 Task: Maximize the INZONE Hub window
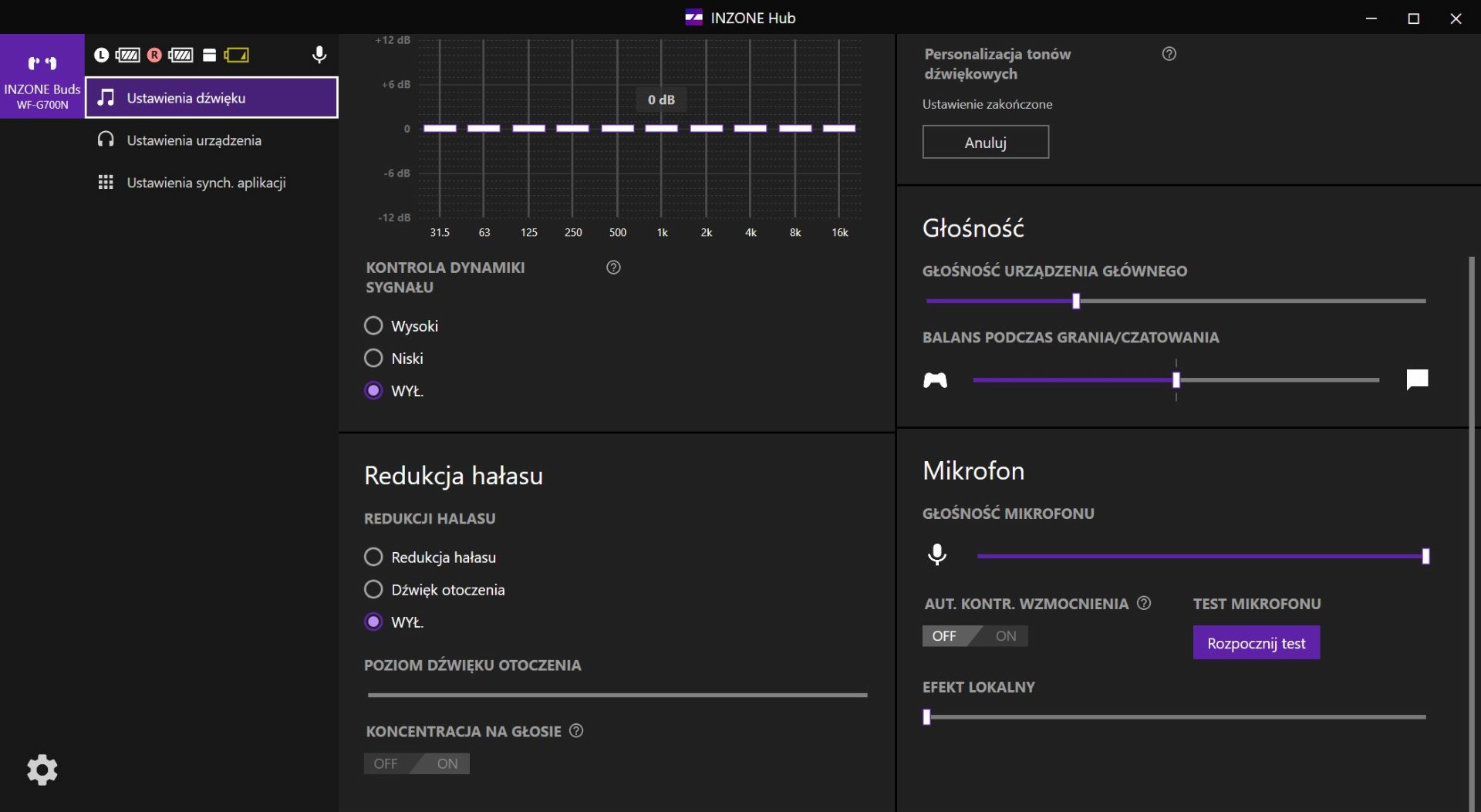1413,17
